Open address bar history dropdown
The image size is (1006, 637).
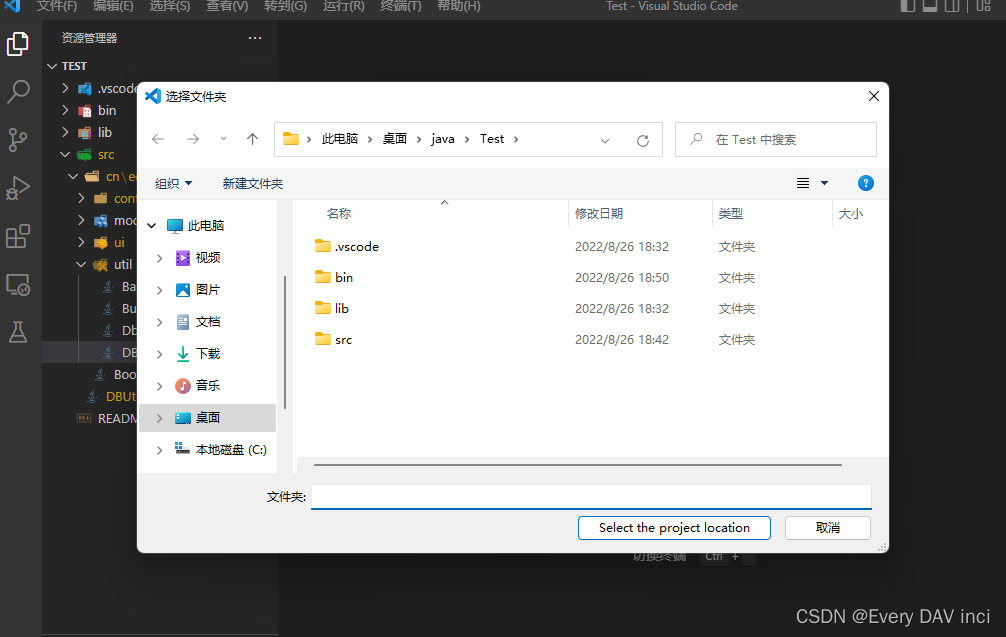point(604,140)
